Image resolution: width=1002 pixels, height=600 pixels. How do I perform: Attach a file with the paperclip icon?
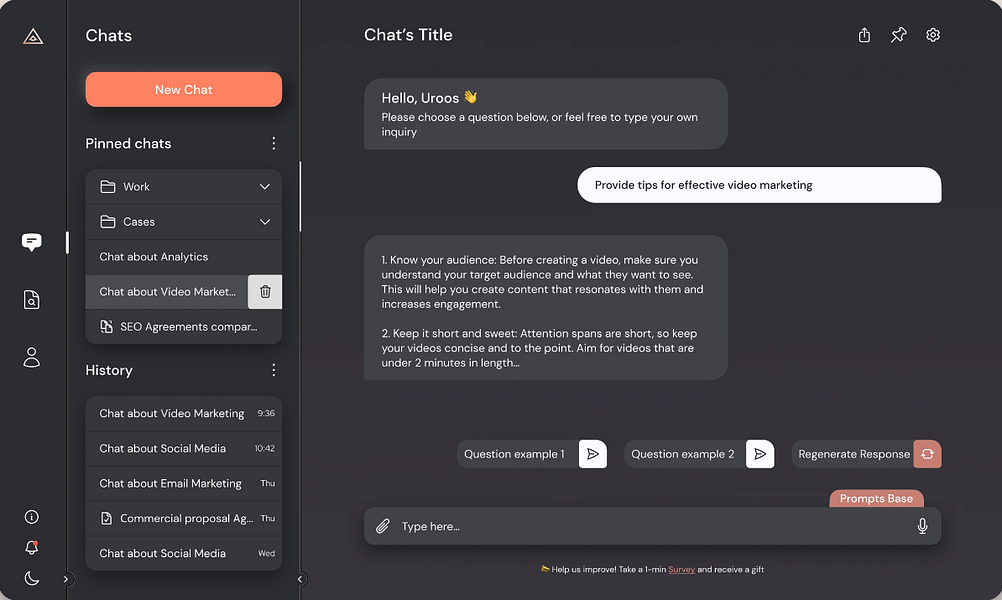383,525
